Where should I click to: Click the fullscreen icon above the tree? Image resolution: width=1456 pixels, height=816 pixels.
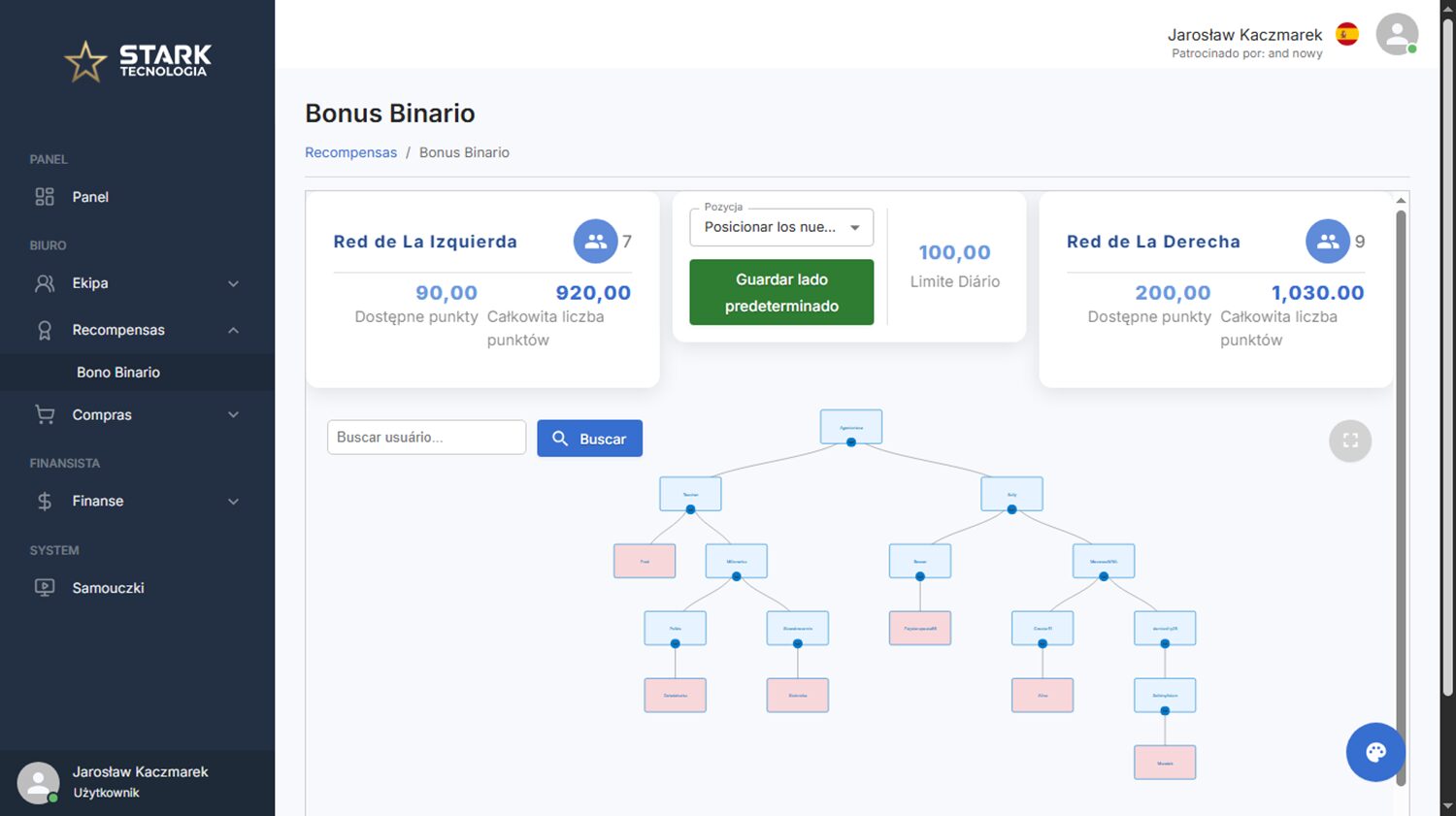(1349, 441)
